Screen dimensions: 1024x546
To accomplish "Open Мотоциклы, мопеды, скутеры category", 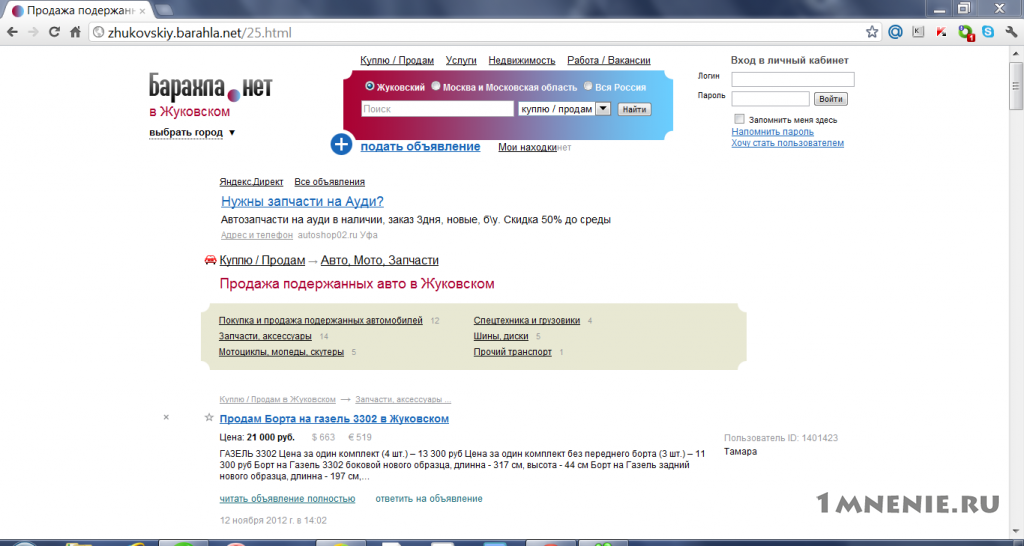I will point(281,351).
